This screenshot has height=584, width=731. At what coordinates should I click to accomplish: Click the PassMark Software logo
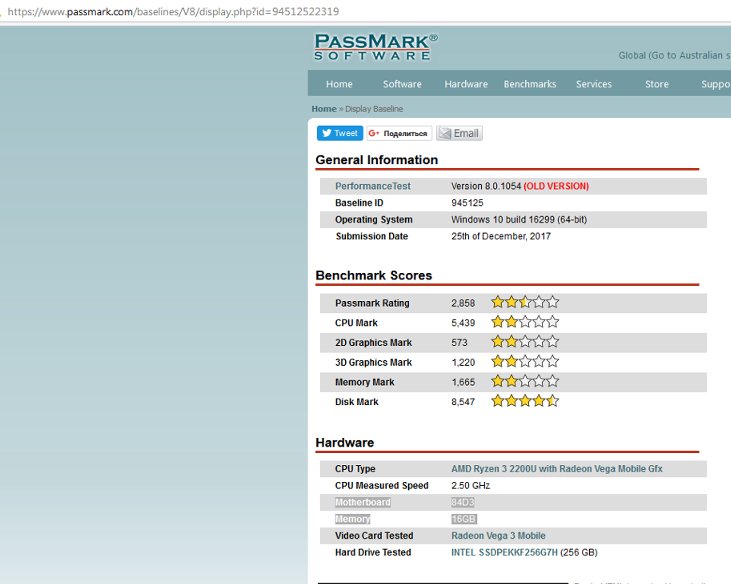[375, 47]
